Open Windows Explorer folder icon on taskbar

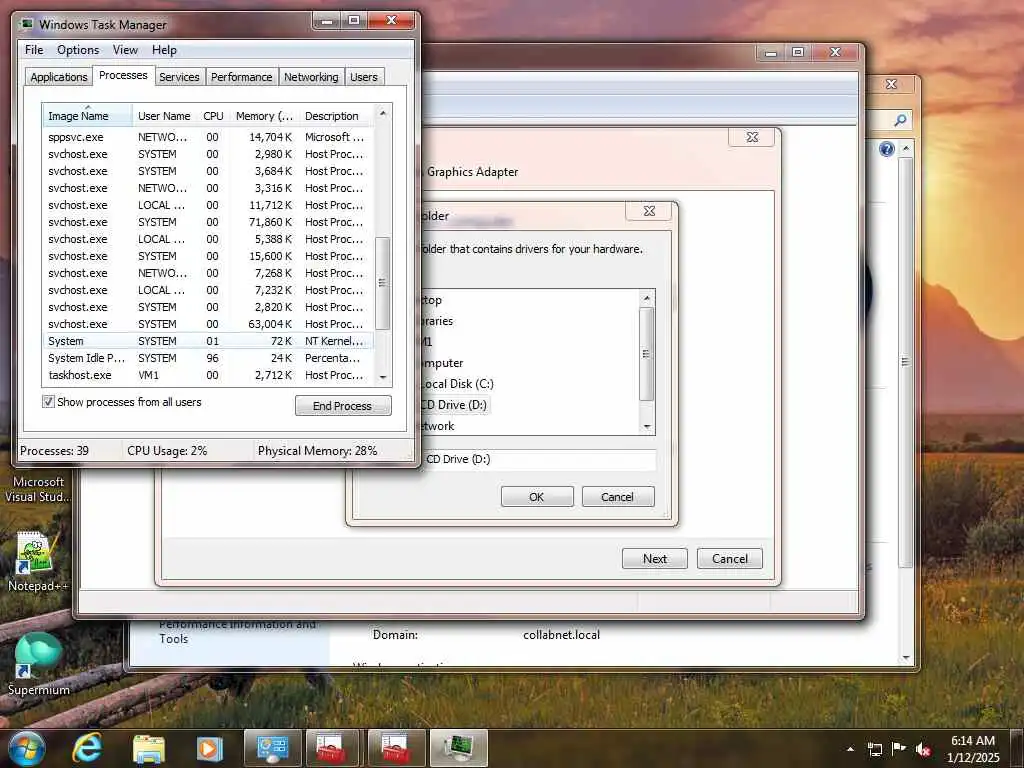[x=148, y=748]
